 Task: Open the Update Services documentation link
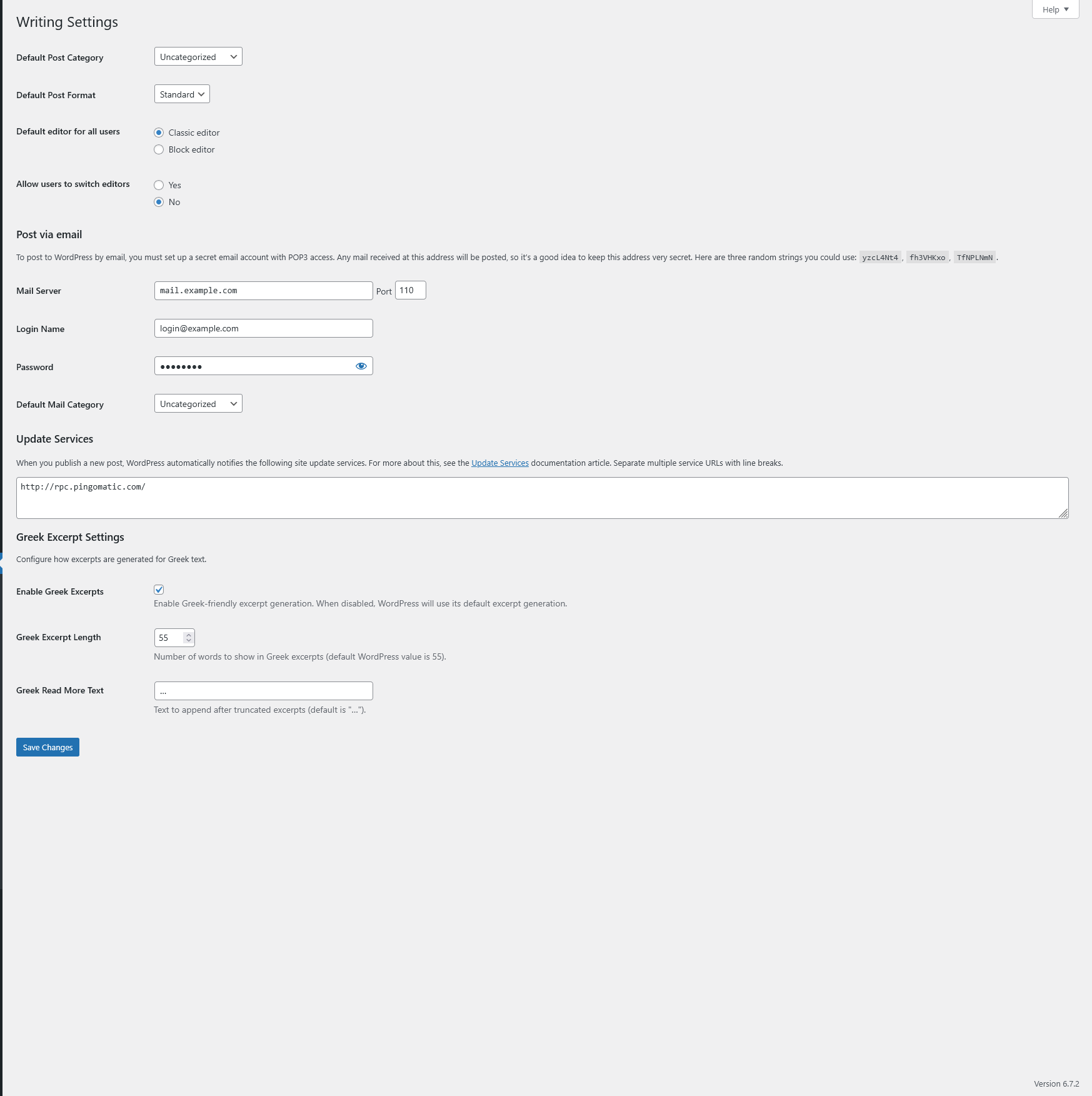[x=499, y=463]
